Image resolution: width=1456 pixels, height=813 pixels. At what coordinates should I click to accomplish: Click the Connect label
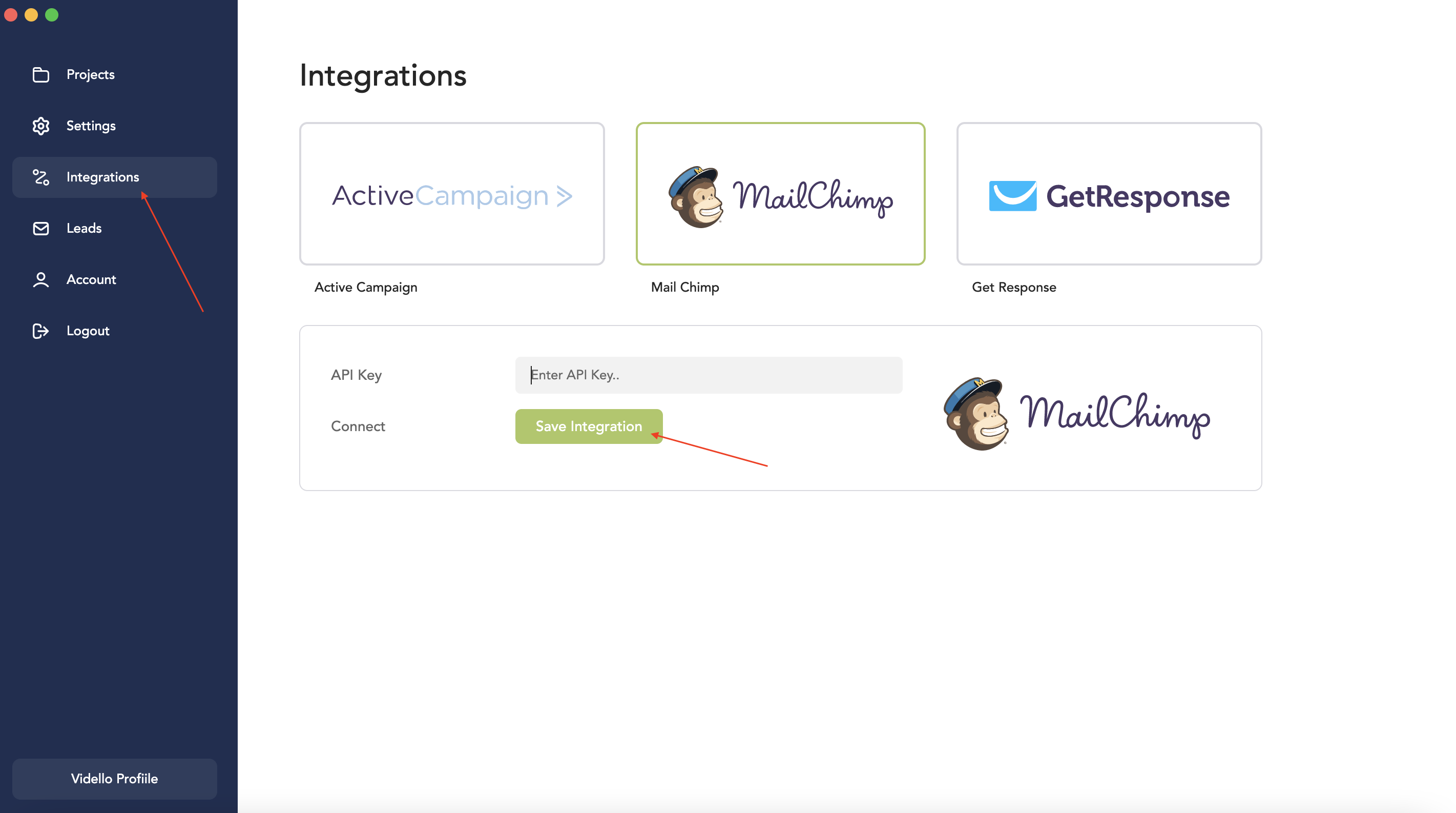[358, 426]
